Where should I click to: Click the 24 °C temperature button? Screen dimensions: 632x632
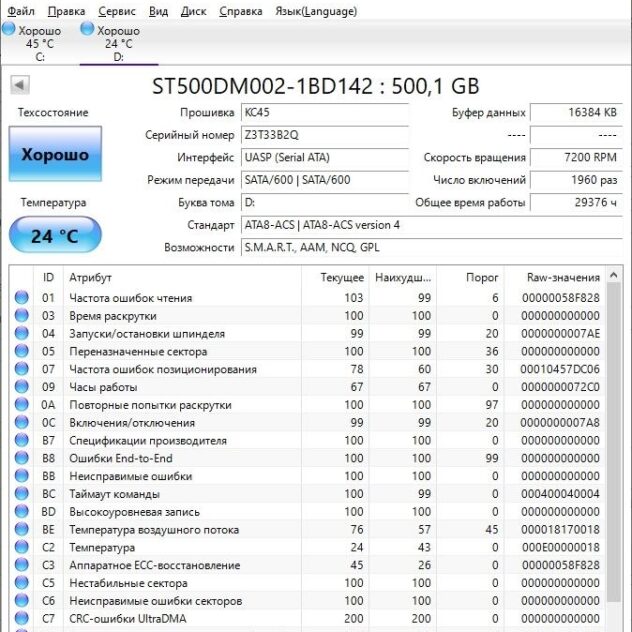[54, 236]
